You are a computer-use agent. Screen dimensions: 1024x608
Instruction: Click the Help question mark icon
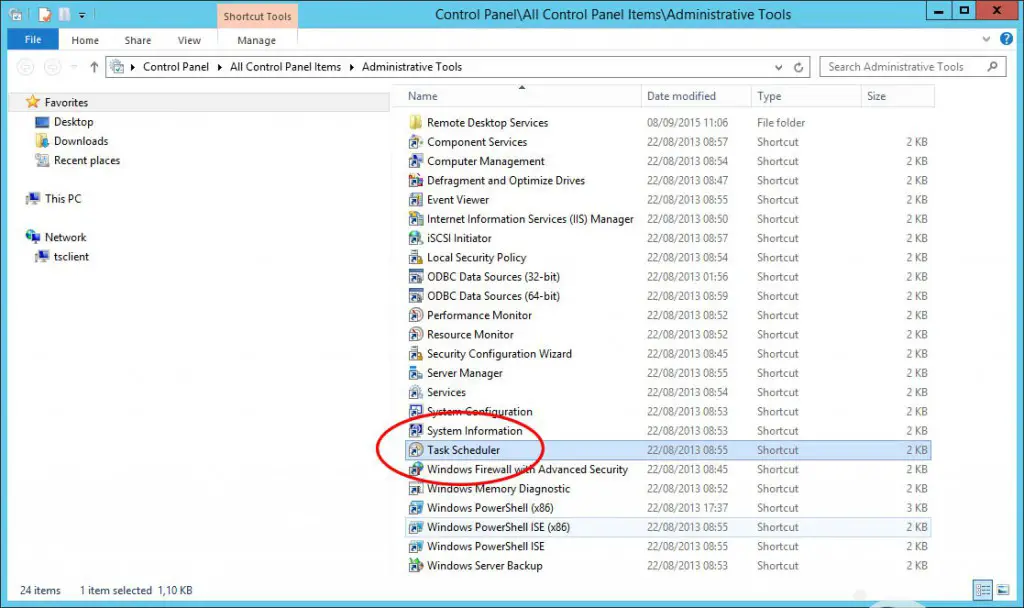click(x=1006, y=39)
